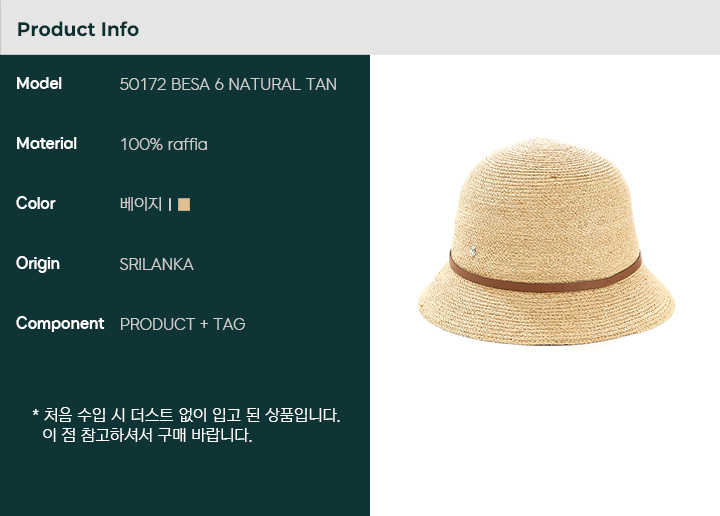Click the Product Info heading
Viewport: 720px width, 516px height.
(x=78, y=29)
